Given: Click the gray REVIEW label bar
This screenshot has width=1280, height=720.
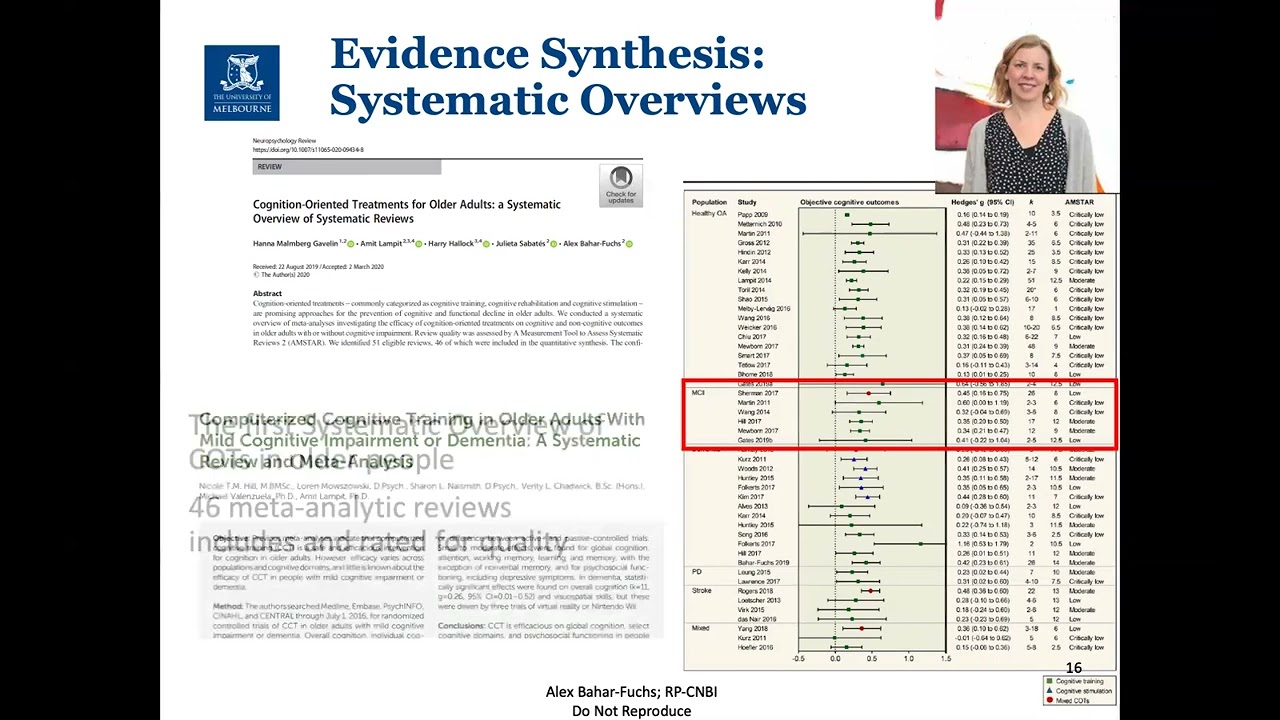Looking at the screenshot, I should [347, 167].
